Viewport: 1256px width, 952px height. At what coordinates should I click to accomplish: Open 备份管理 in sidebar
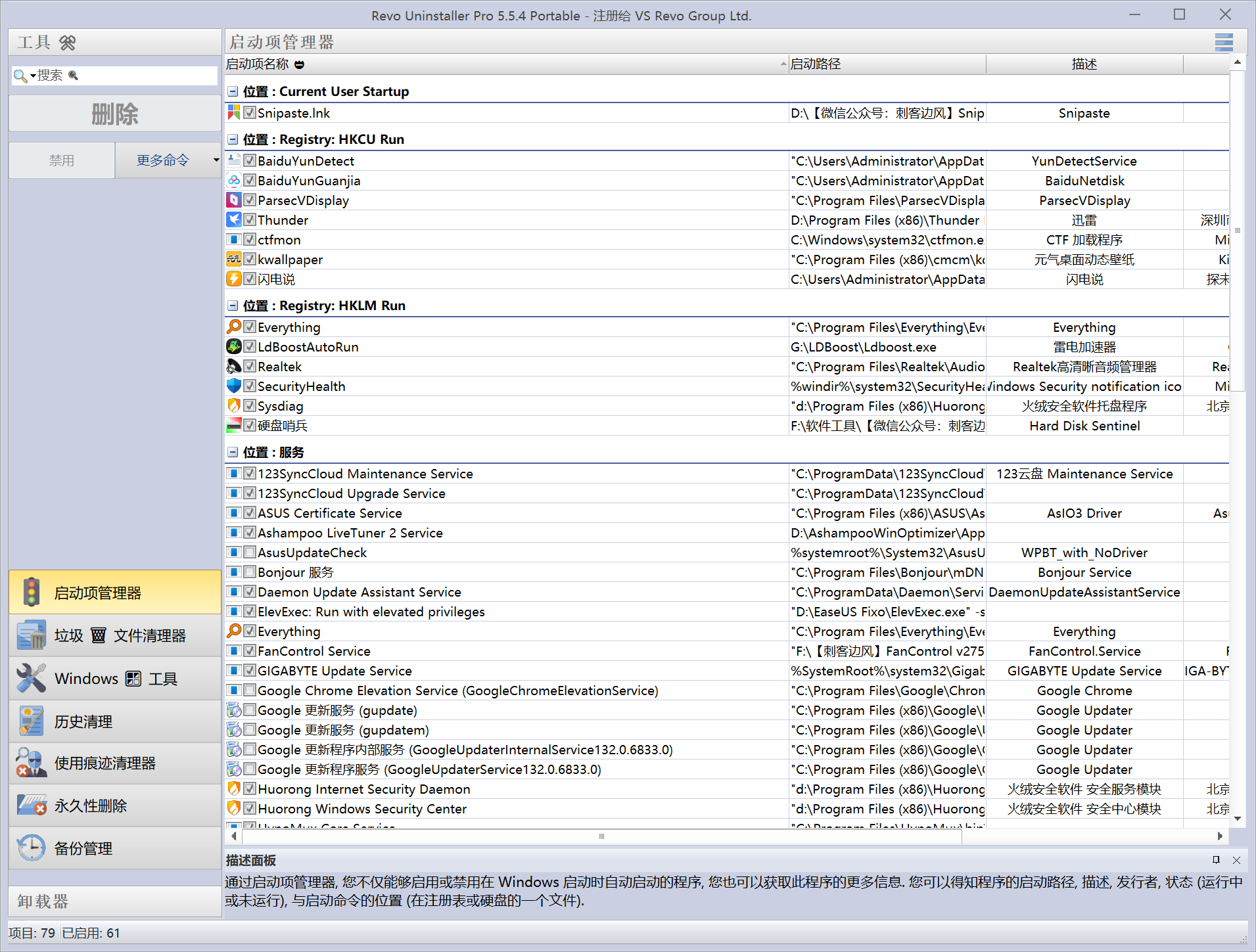click(x=115, y=848)
